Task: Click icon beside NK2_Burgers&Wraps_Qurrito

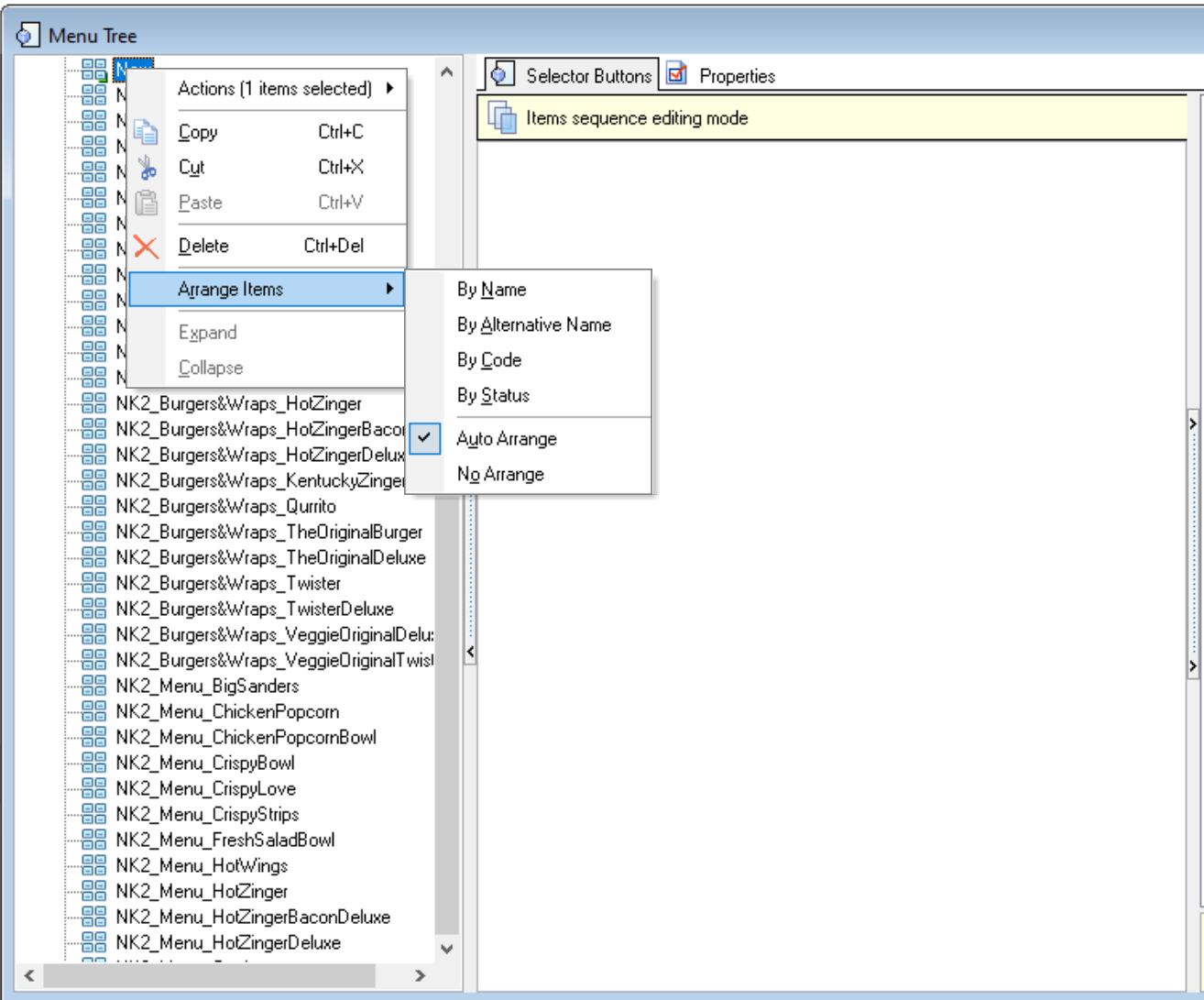Action: [93, 506]
